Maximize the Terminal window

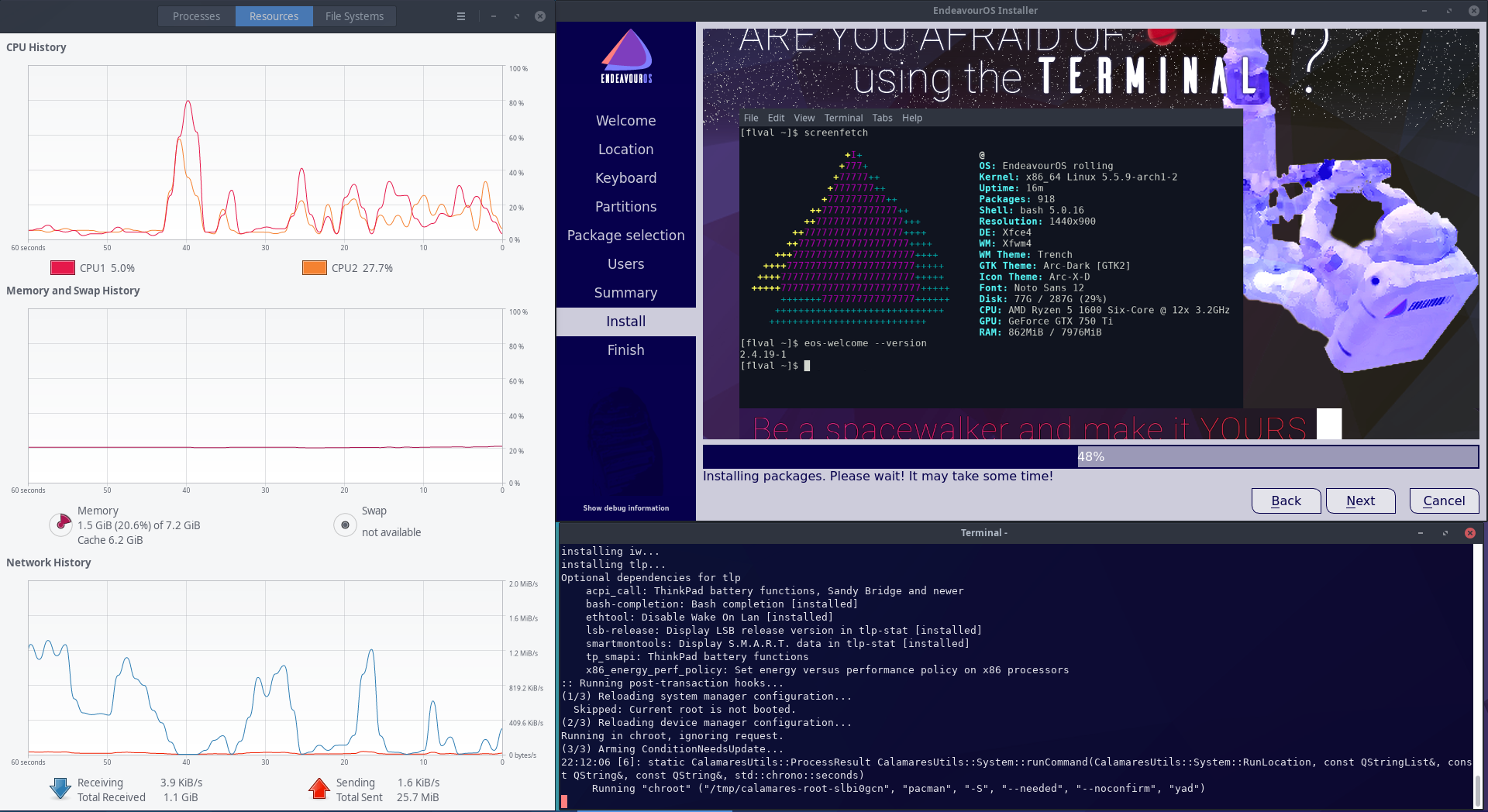click(x=1445, y=533)
